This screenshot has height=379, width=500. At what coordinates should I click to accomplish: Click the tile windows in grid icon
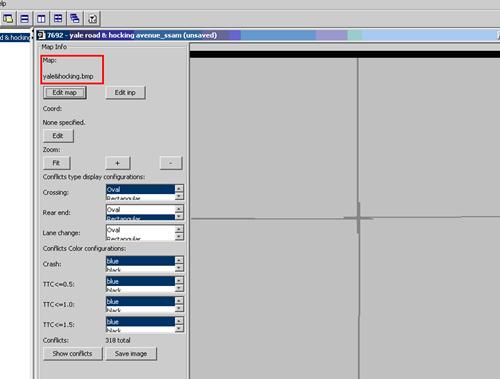pyautogui.click(x=58, y=18)
